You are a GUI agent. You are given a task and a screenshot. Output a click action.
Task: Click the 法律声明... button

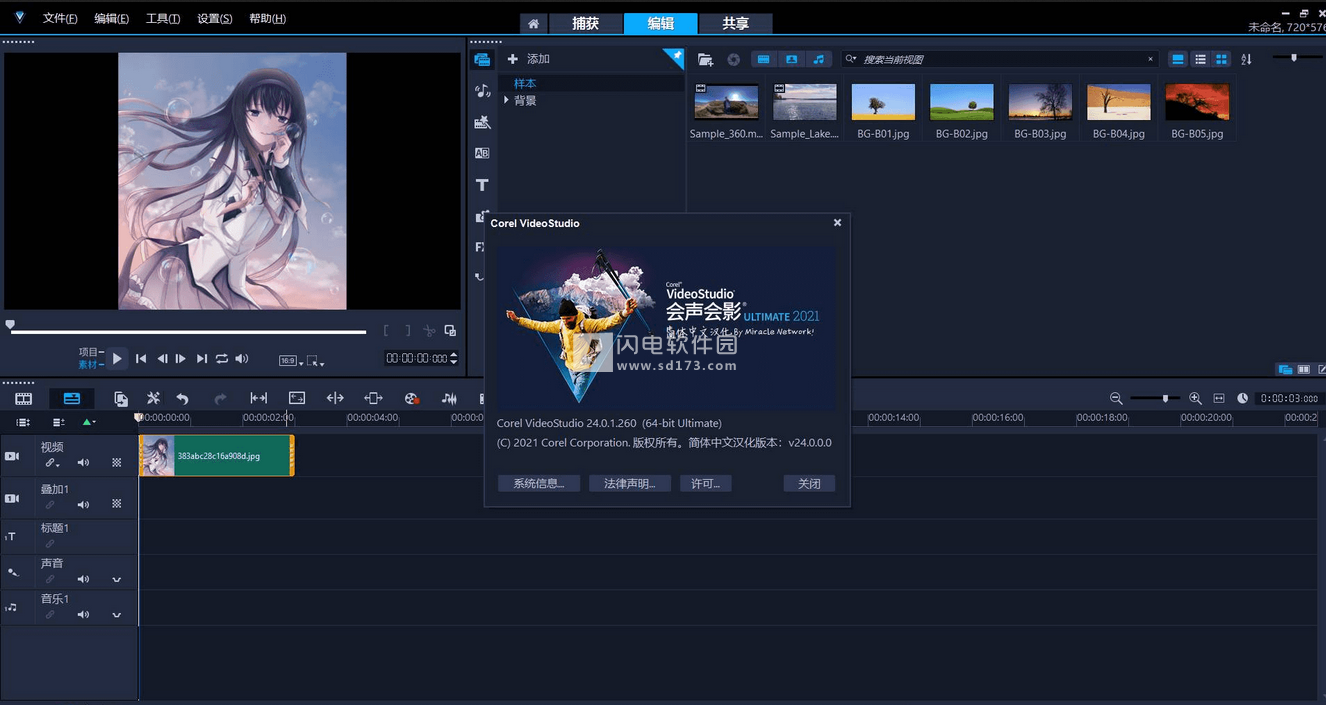[x=630, y=484]
